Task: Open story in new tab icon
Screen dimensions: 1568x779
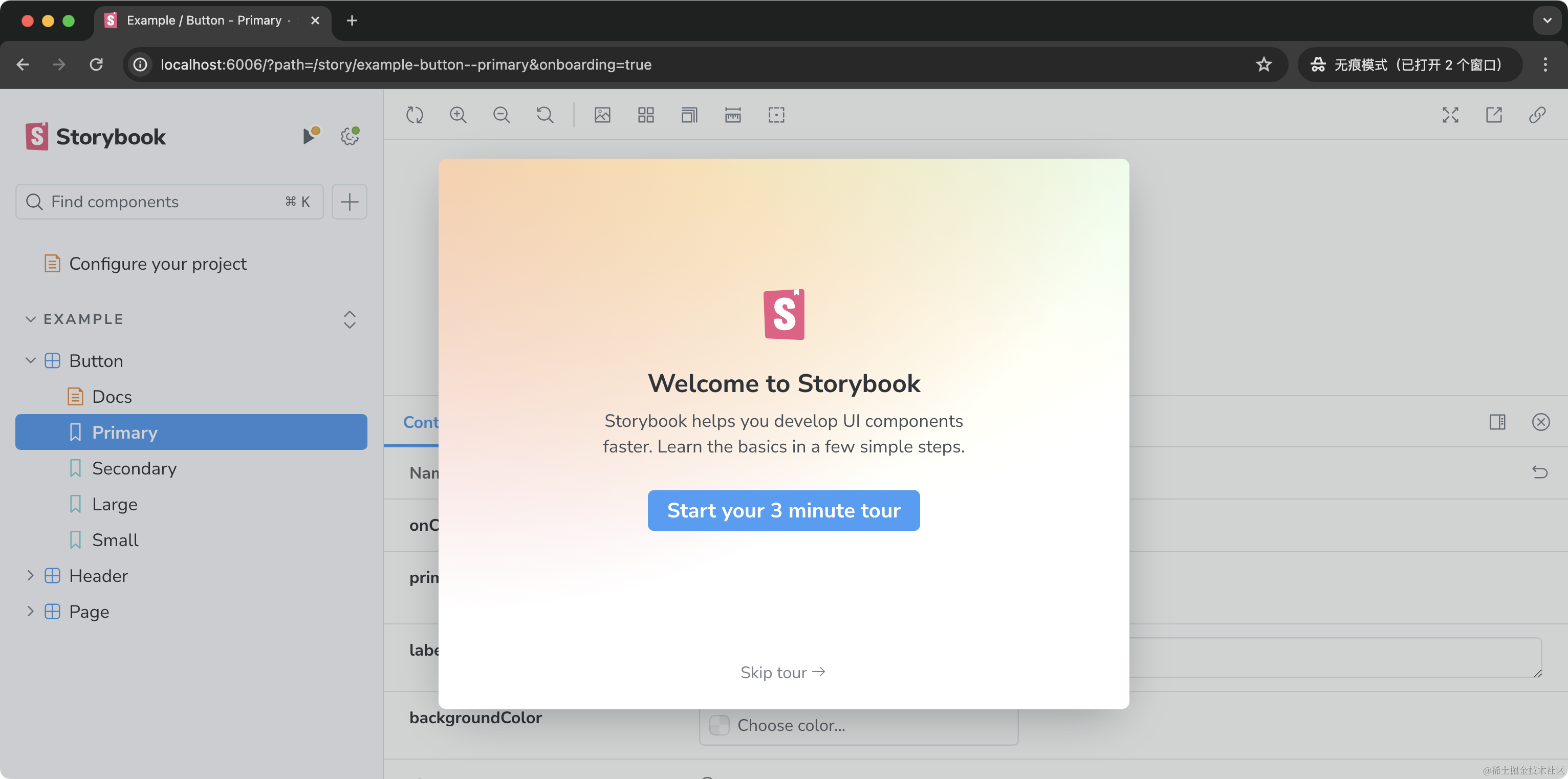Action: click(x=1494, y=115)
